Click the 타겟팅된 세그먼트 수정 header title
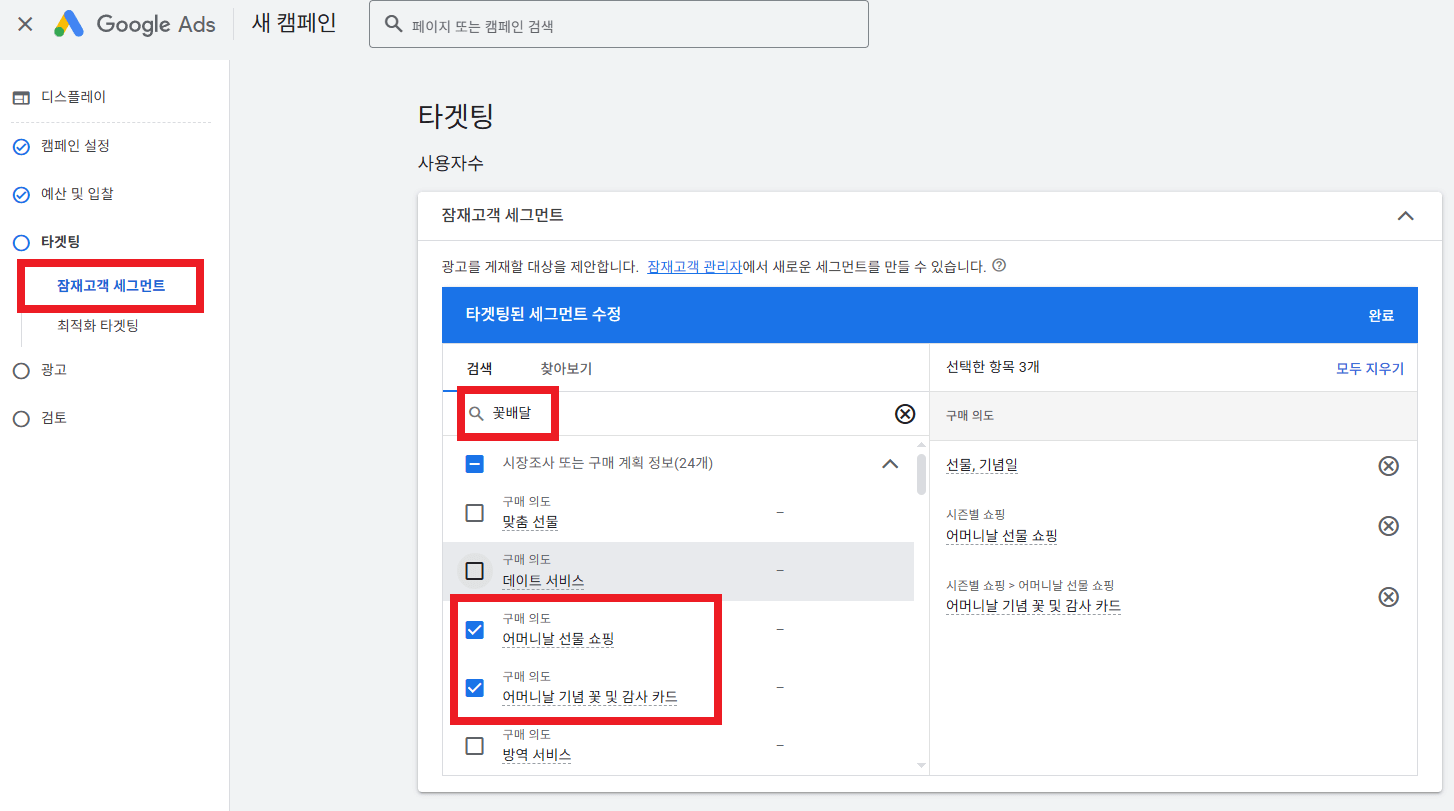 [544, 314]
